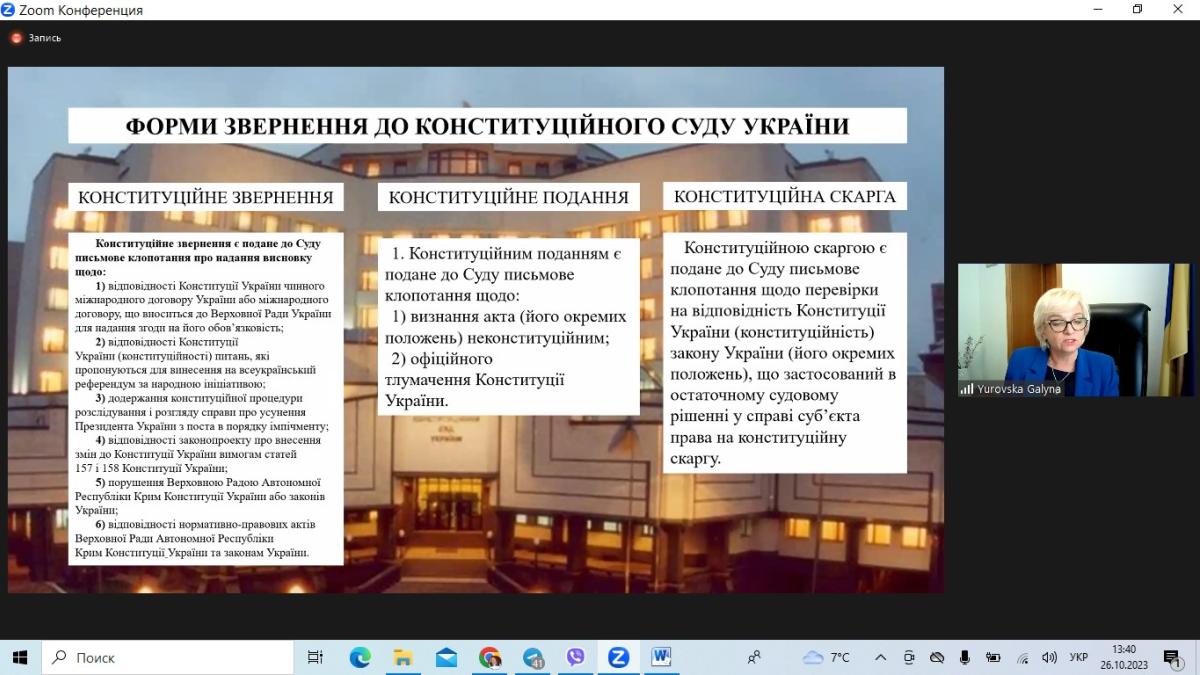The image size is (1200, 675).
Task: Open the Windows Start menu
Action: click(x=19, y=657)
